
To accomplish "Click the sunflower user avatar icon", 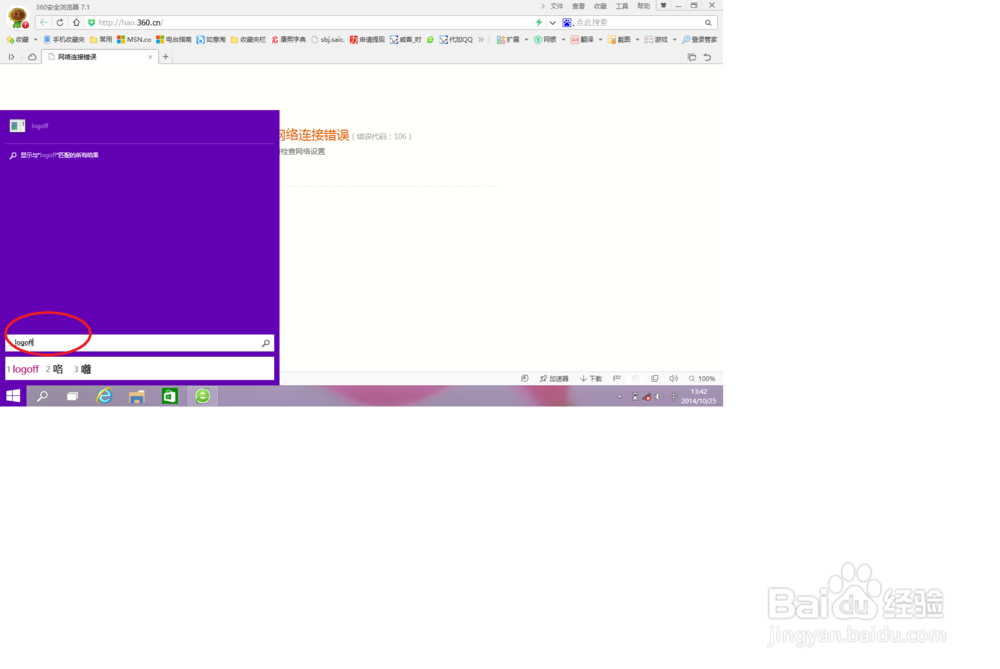I will [17, 17].
